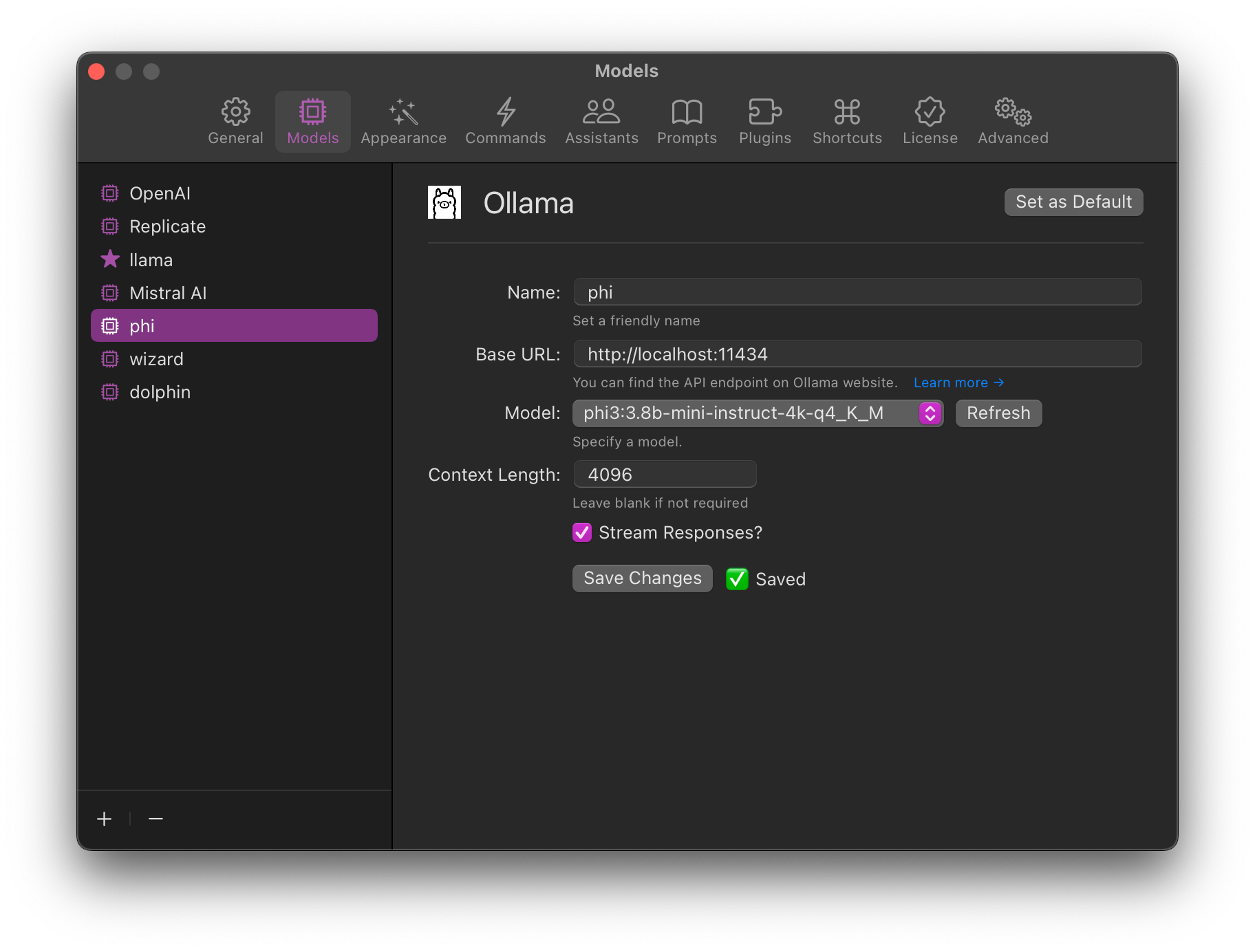
Task: Open the Assistants tab
Action: tap(601, 122)
